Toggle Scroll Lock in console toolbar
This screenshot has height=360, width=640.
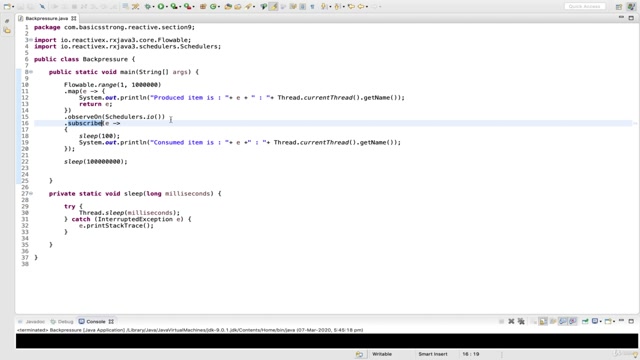tap(543, 322)
